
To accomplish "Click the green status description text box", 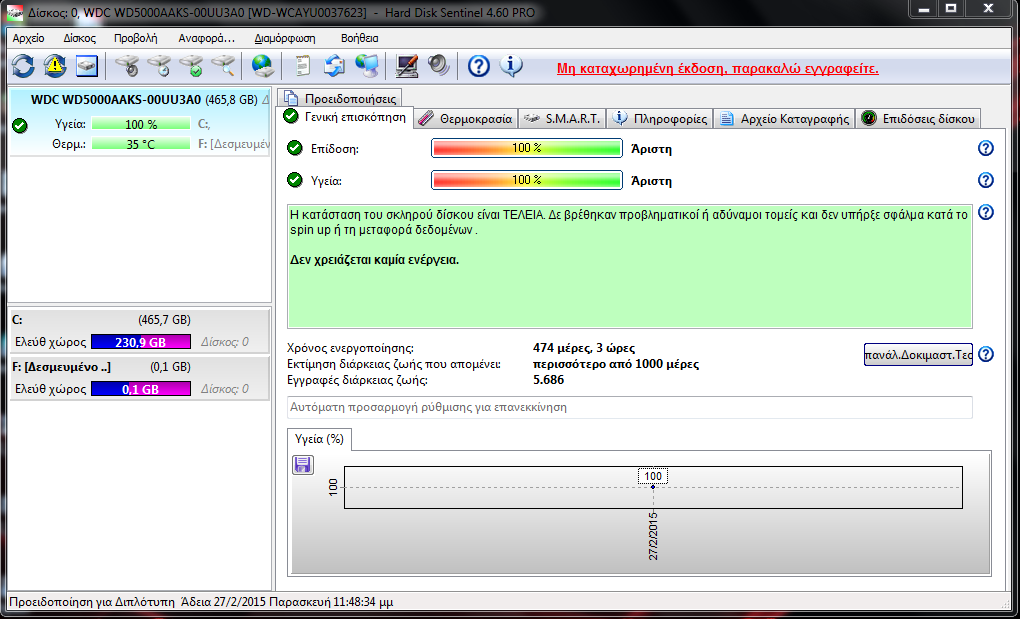I will [630, 267].
